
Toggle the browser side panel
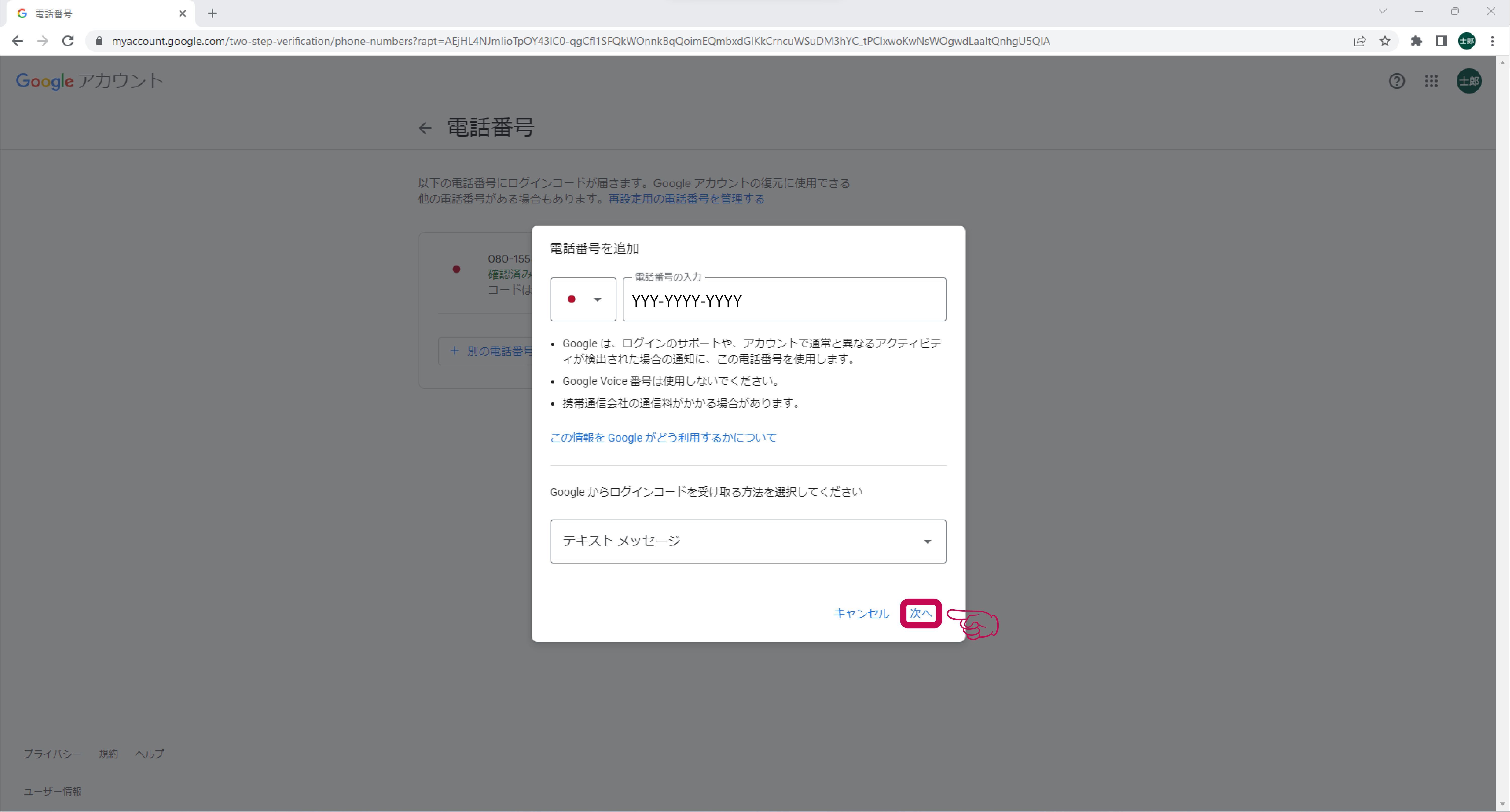pyautogui.click(x=1441, y=41)
